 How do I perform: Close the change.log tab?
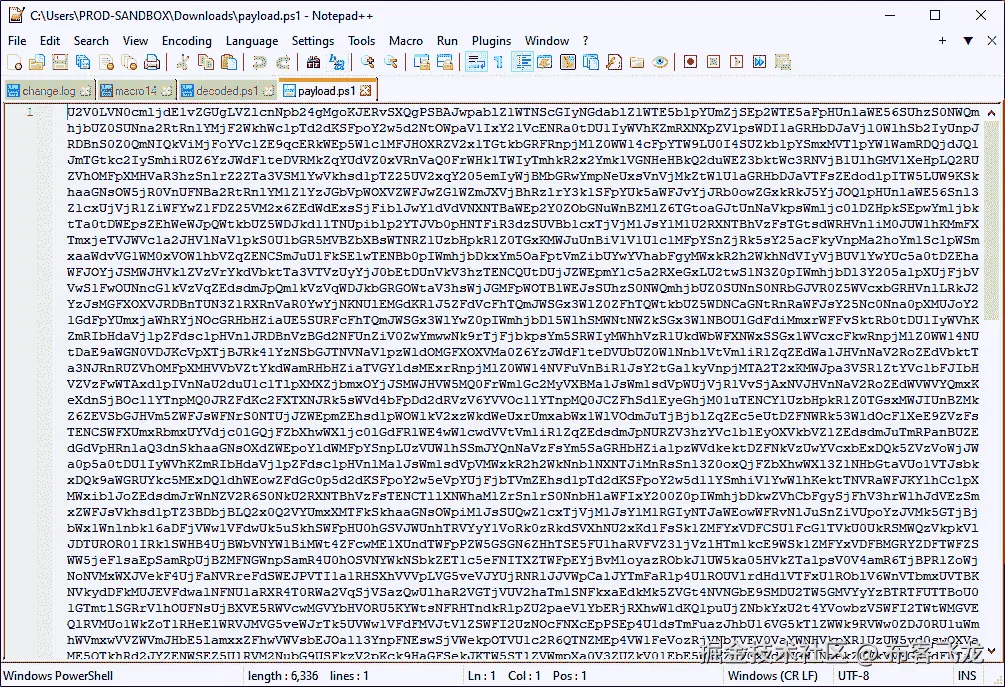(x=86, y=91)
